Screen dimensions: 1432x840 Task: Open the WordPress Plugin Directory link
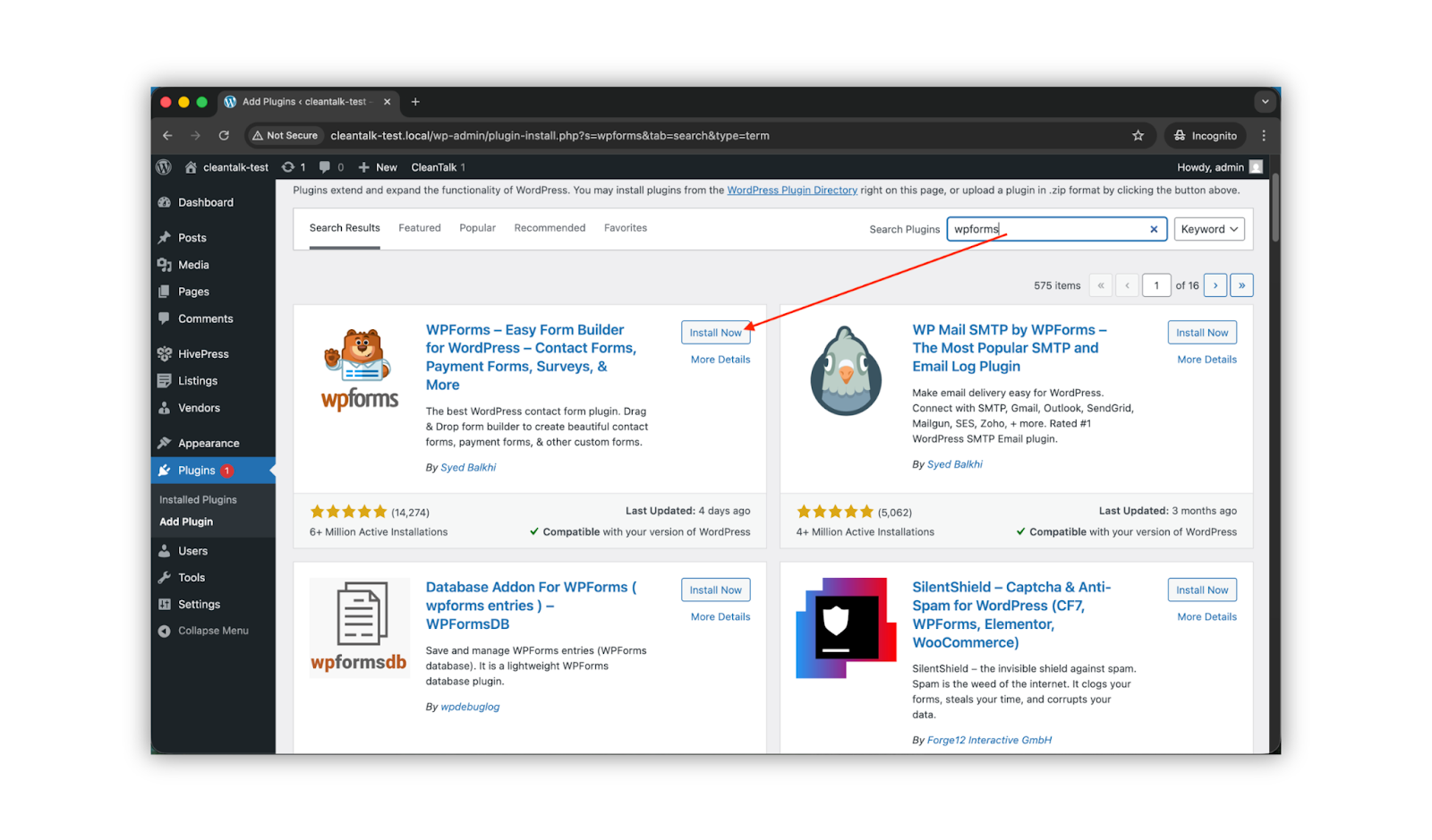(791, 191)
